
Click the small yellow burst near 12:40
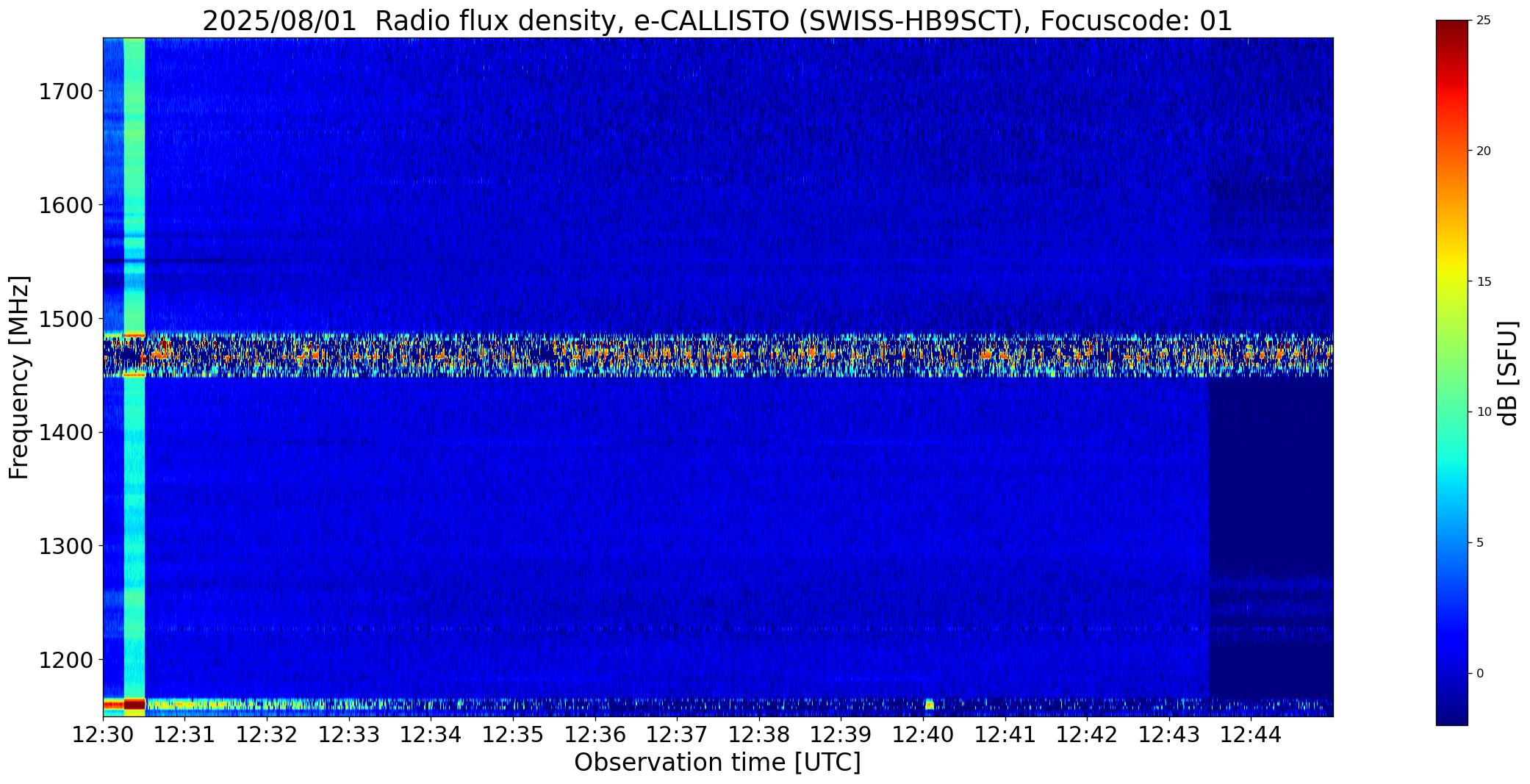coord(929,705)
